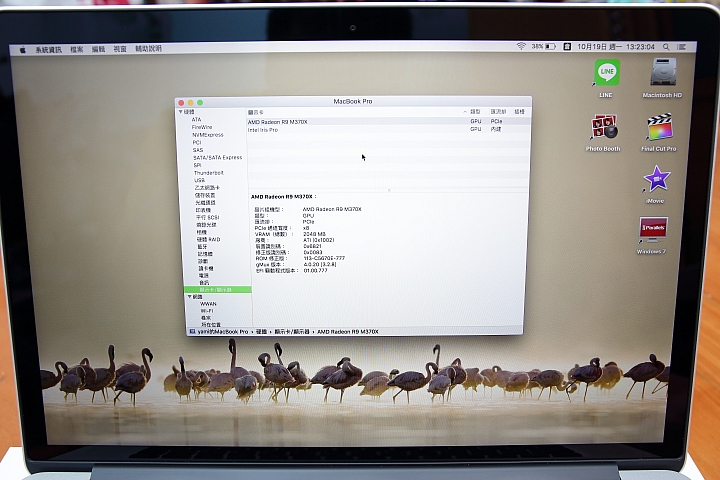Viewport: 720px width, 480px height.
Task: Click the date and time in menu bar
Action: coord(616,47)
